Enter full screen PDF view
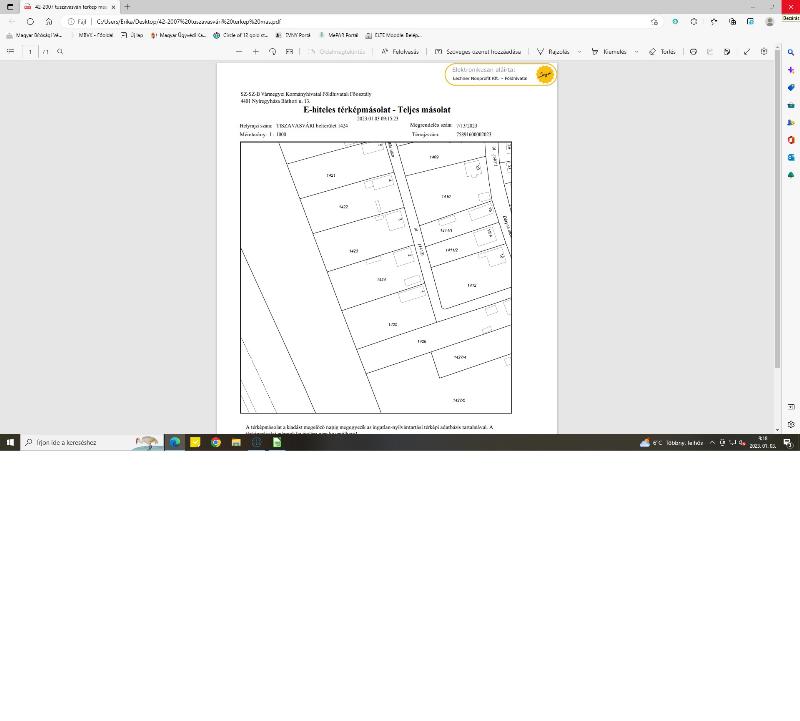The height and width of the screenshot is (721, 800). (x=747, y=52)
